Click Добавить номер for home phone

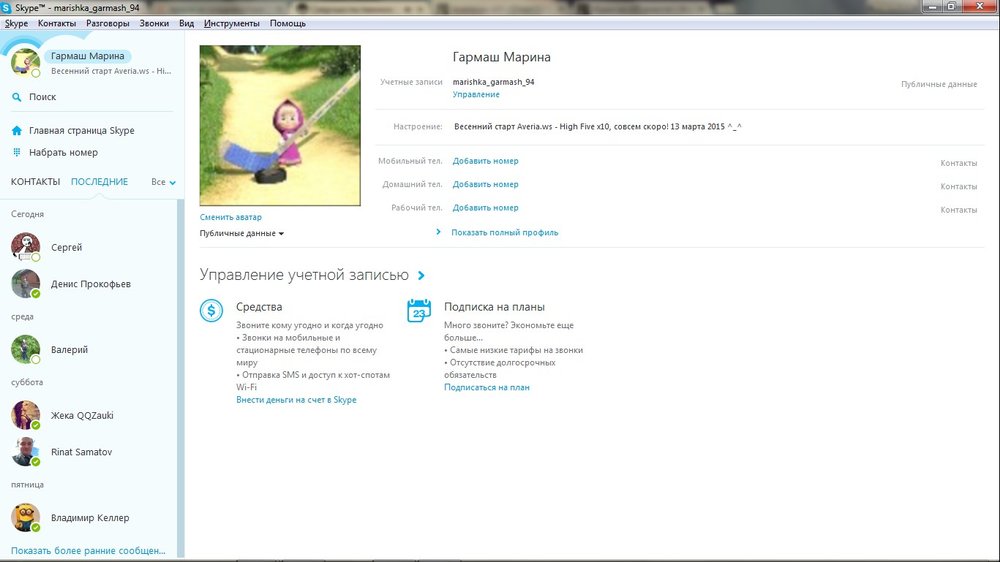click(x=485, y=184)
